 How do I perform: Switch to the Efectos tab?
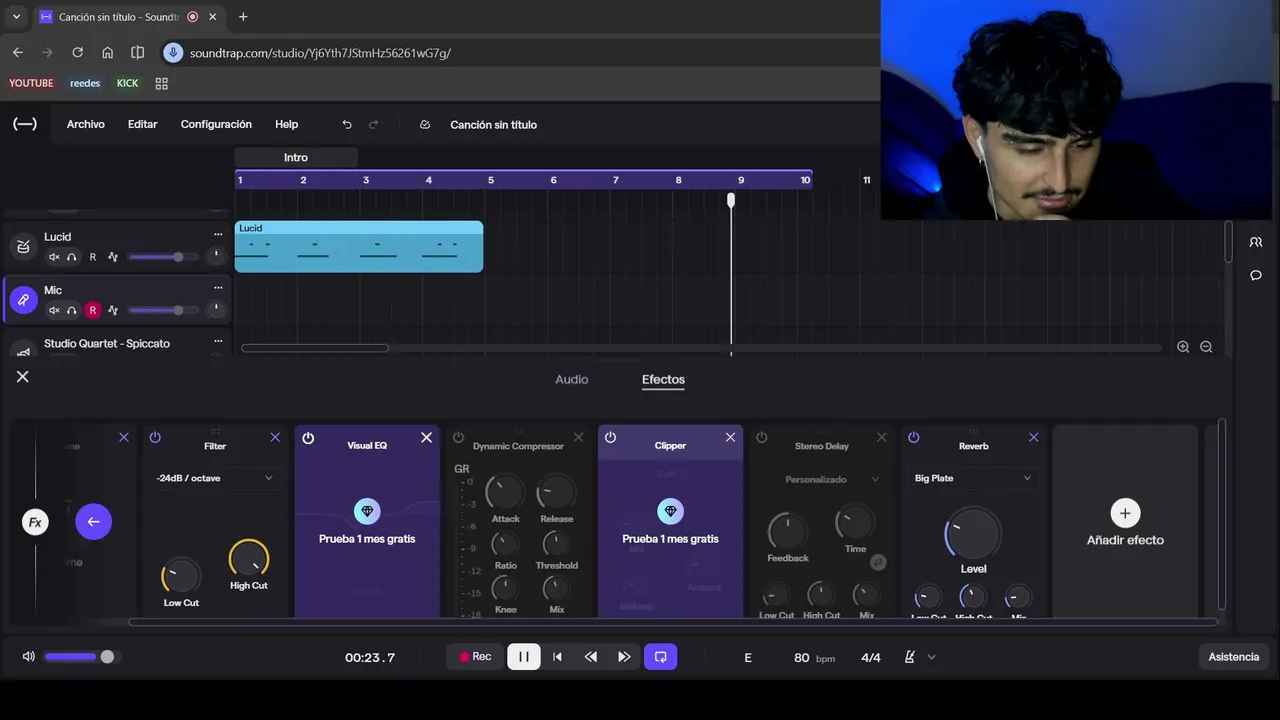(x=663, y=379)
